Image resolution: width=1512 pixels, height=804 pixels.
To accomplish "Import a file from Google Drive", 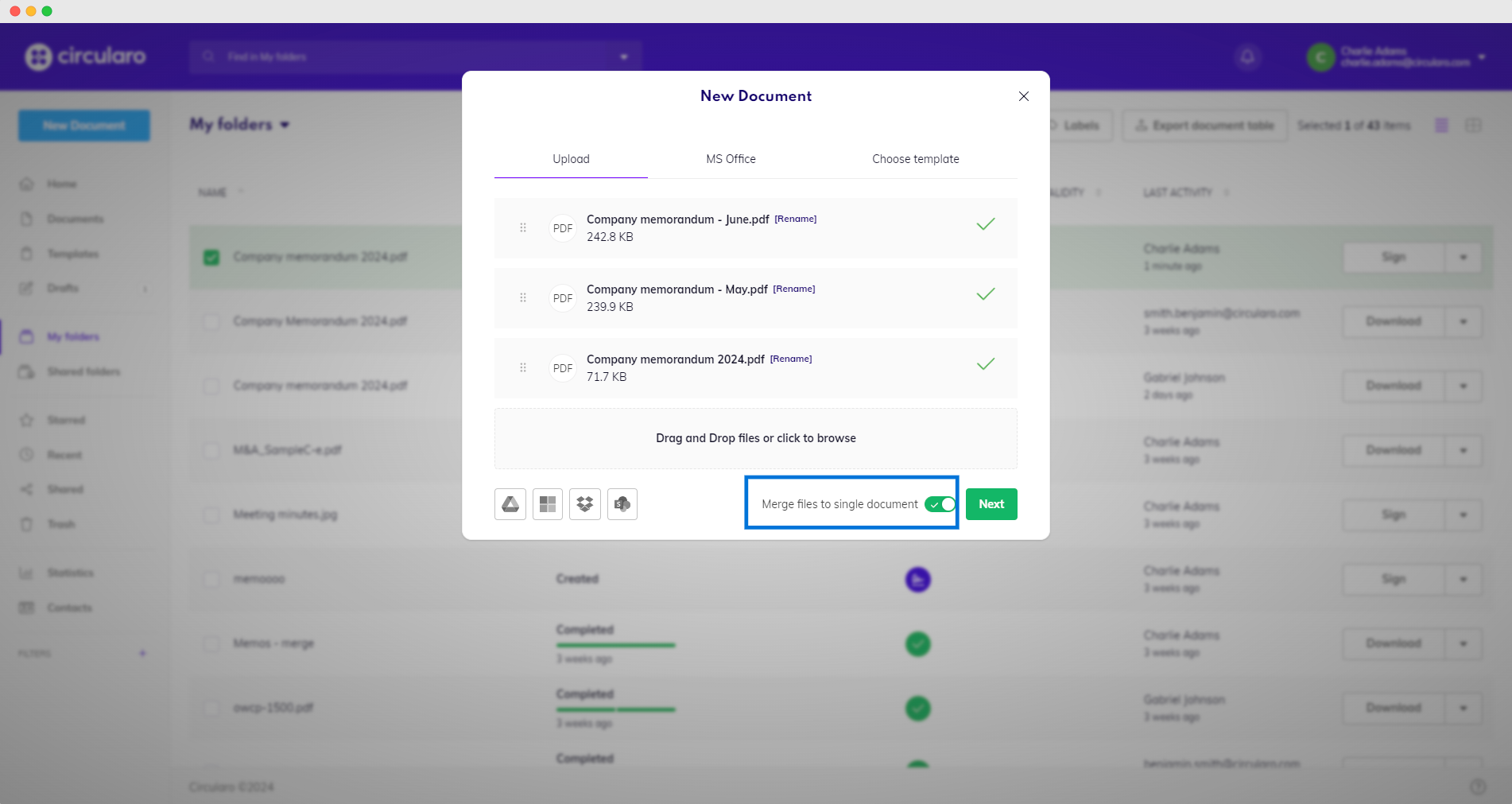I will tap(510, 504).
